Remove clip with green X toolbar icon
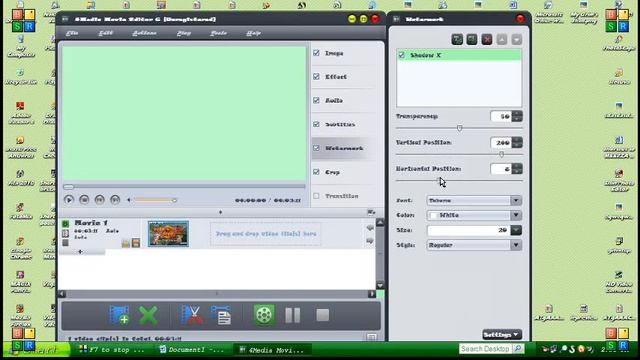The image size is (640, 360). 148,315
